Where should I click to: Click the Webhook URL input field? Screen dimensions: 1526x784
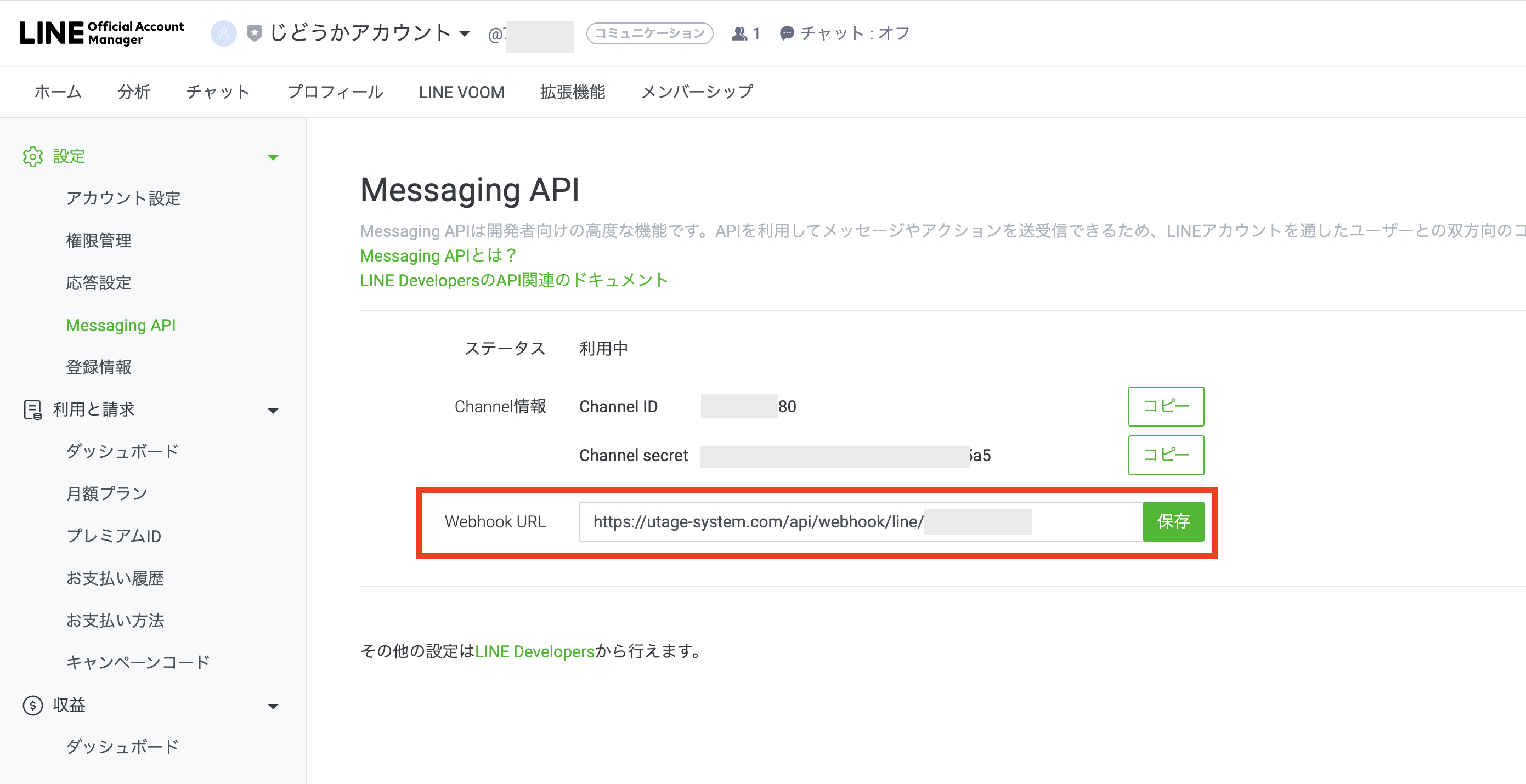859,522
